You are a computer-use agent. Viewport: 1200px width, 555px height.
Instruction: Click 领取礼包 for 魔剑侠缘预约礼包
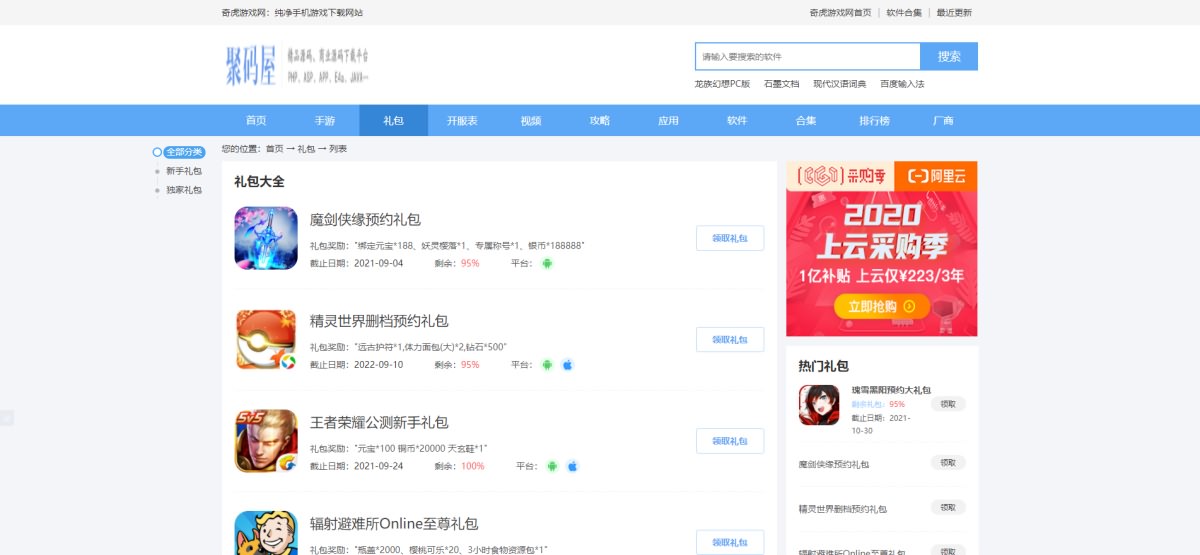coord(729,238)
